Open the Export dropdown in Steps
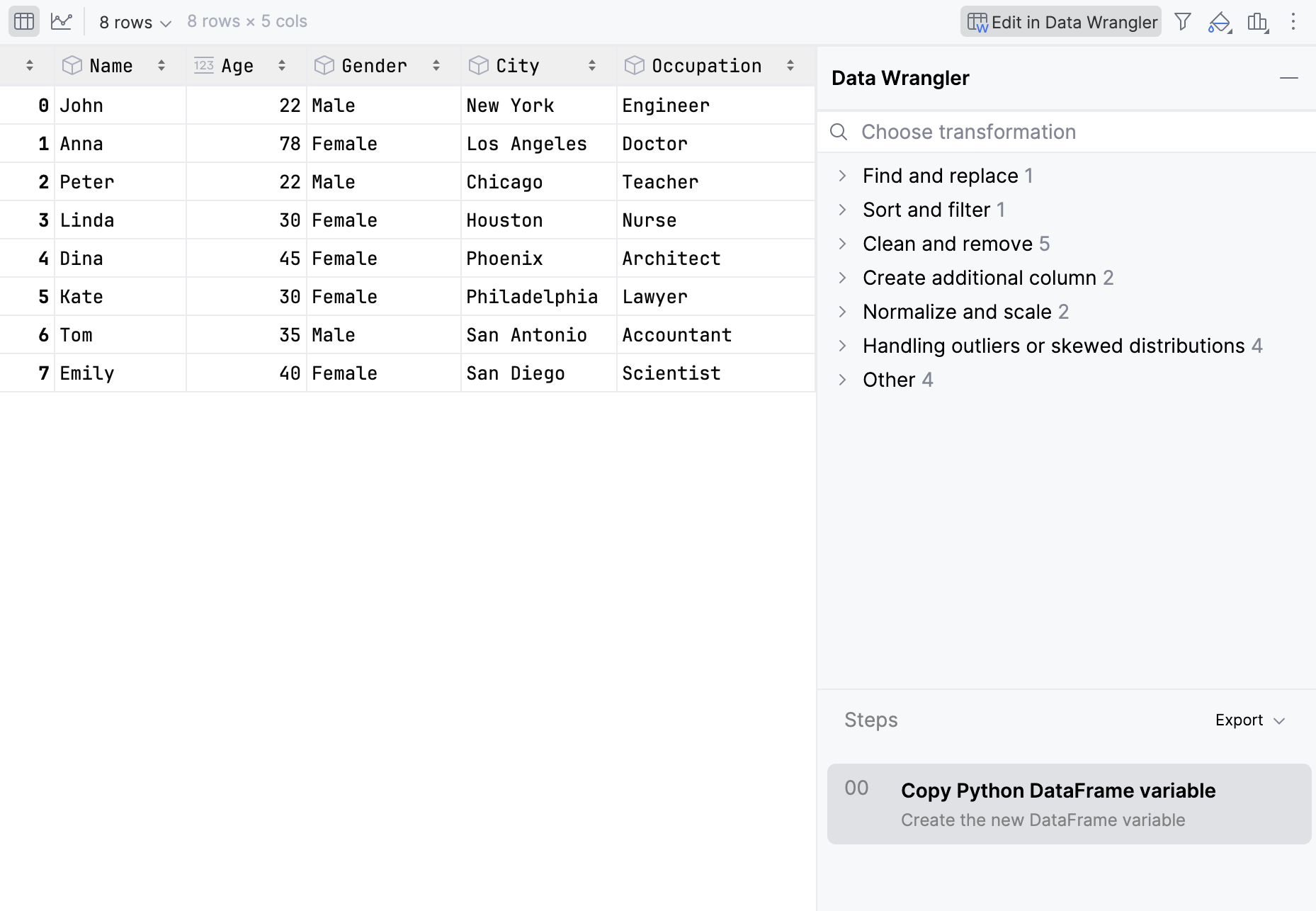The height and width of the screenshot is (911, 1316). click(1249, 720)
